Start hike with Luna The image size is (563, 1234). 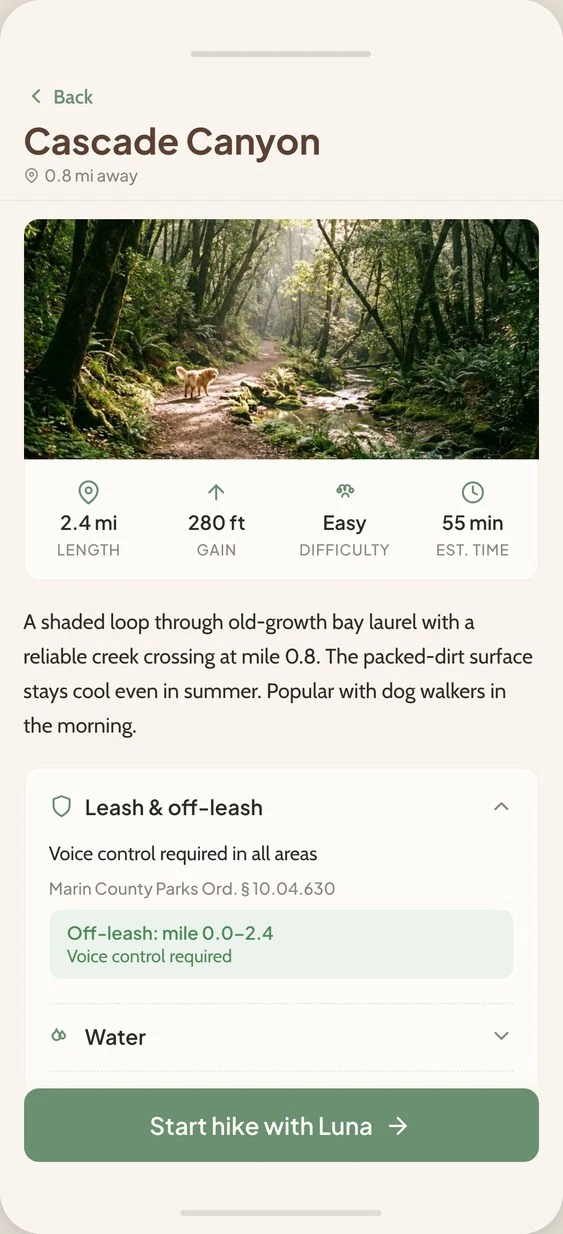(281, 1125)
